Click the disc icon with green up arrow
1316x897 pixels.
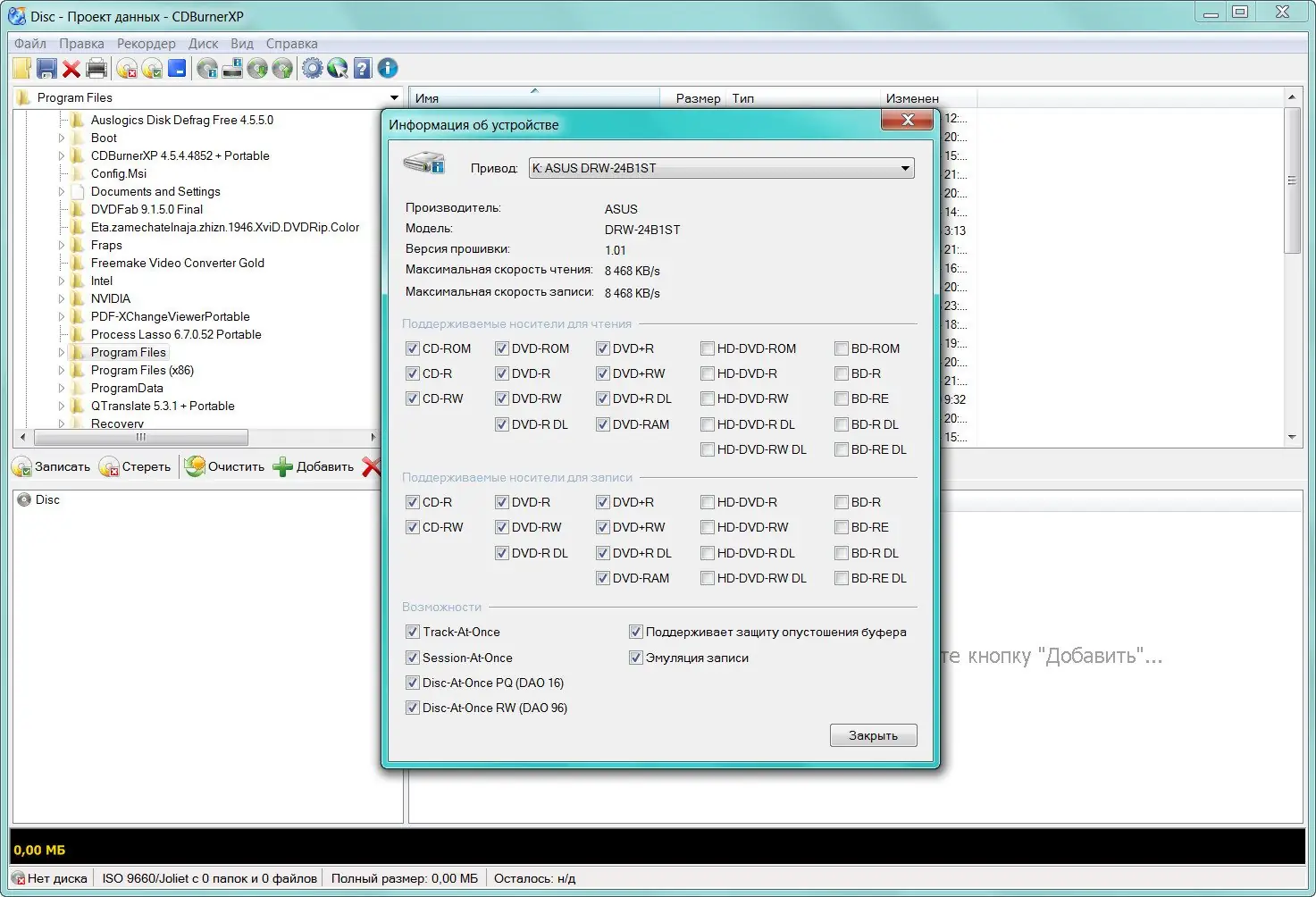click(x=282, y=68)
